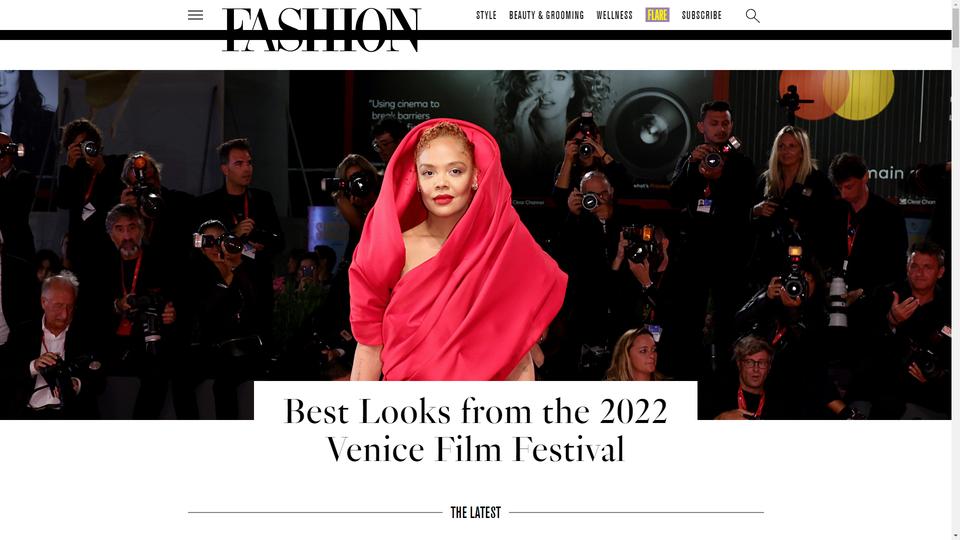This screenshot has width=960, height=540.
Task: Open the hamburger menu icon
Action: tap(195, 15)
